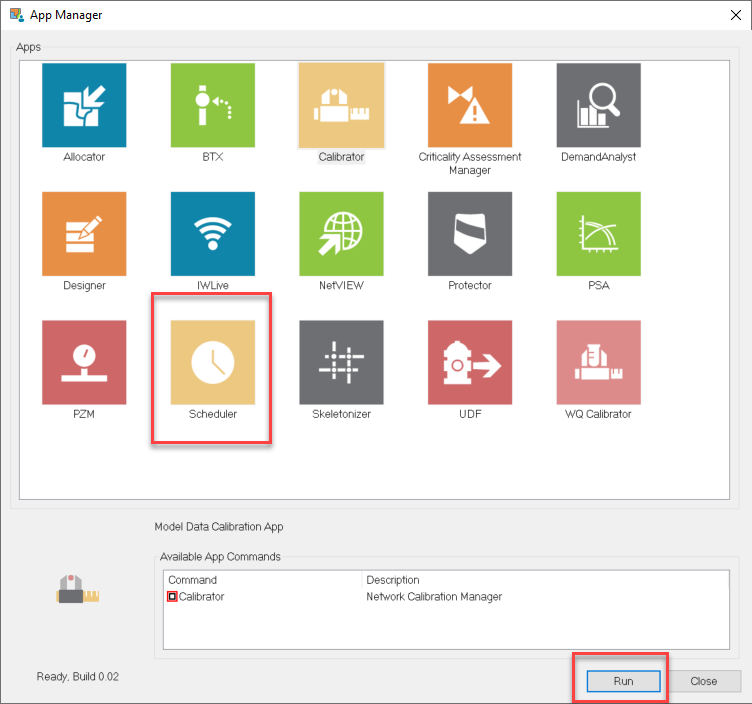Click the IWLive wifi icon
Viewport: 752px width, 704px height.
[x=212, y=234]
